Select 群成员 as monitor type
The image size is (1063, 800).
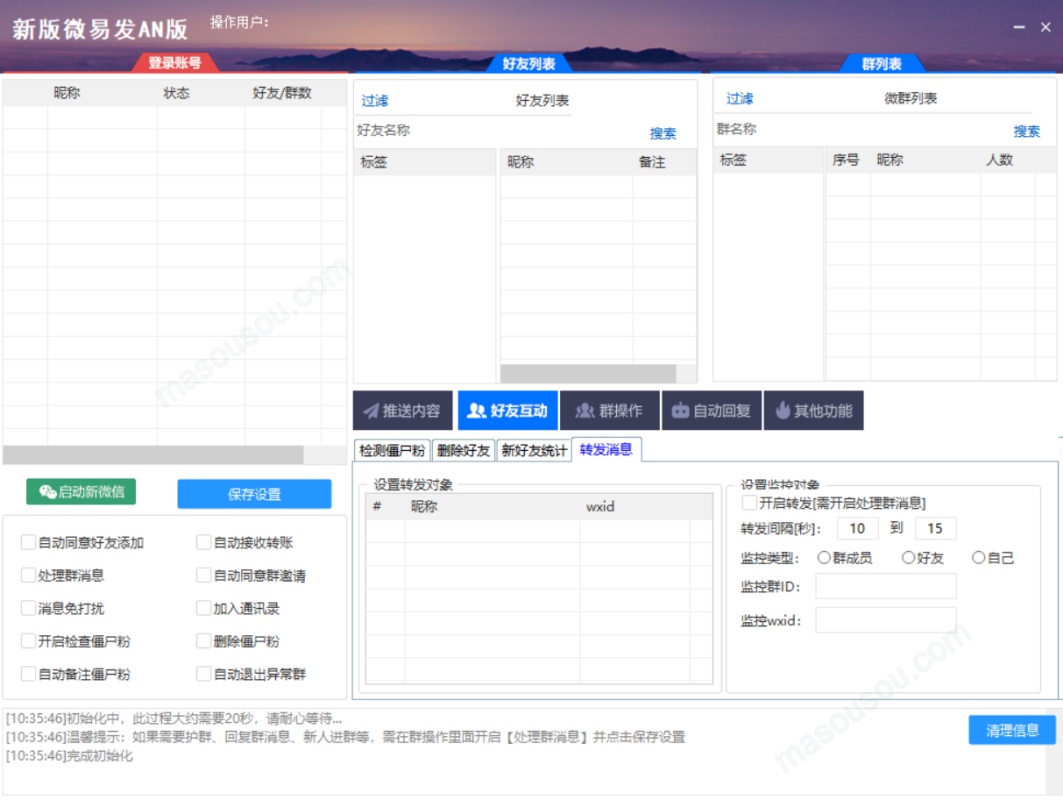pyautogui.click(x=824, y=557)
